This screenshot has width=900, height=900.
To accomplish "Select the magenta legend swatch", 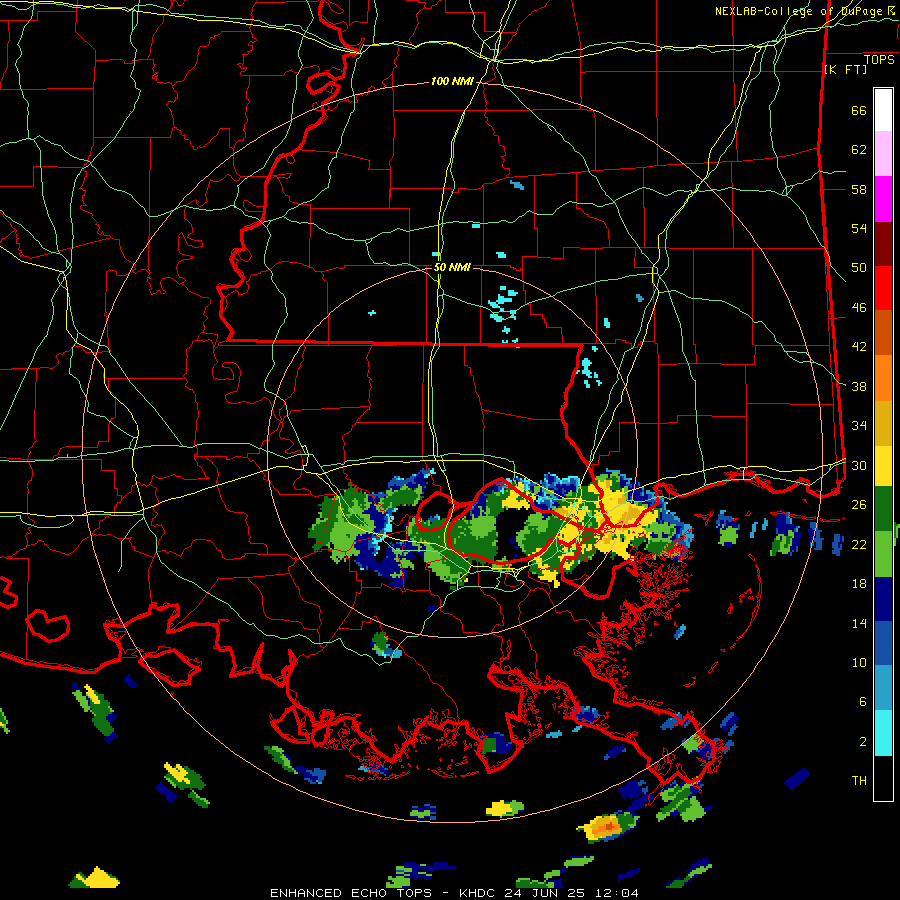I will point(883,199).
